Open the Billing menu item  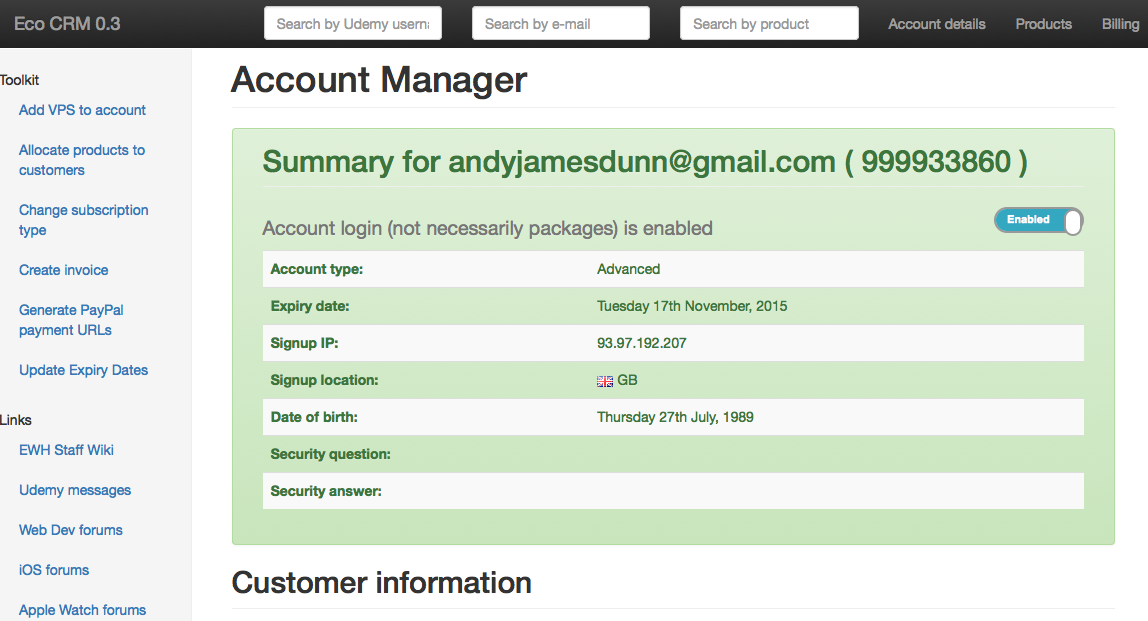point(1120,24)
